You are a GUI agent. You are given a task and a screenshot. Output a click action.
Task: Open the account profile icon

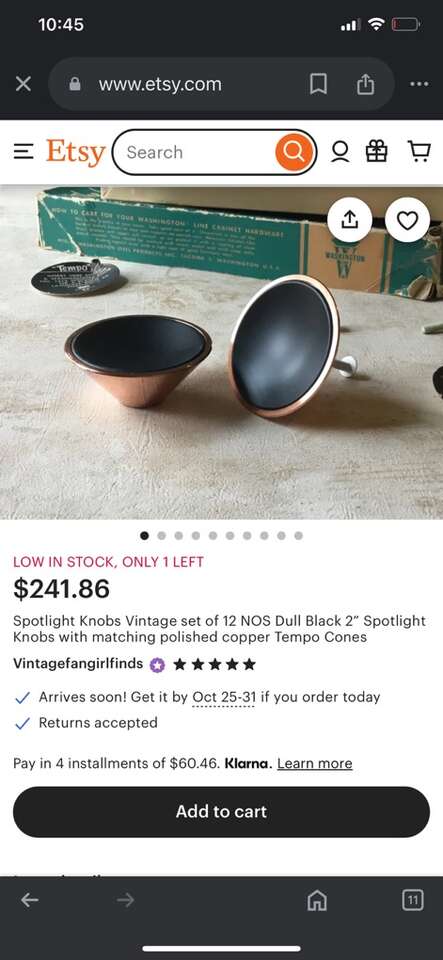(340, 151)
